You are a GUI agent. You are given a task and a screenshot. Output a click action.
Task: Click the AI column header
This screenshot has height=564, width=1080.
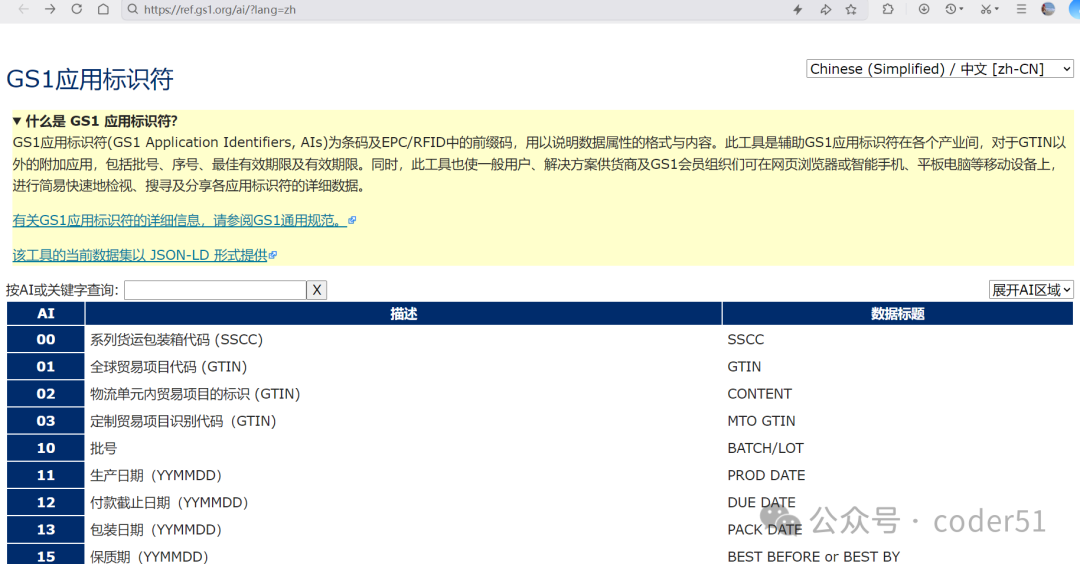[45, 313]
